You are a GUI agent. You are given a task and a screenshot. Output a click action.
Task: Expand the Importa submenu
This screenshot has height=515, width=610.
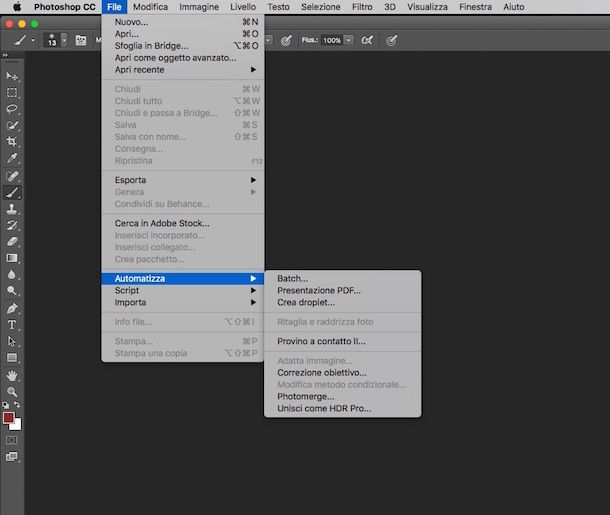[x=183, y=302]
